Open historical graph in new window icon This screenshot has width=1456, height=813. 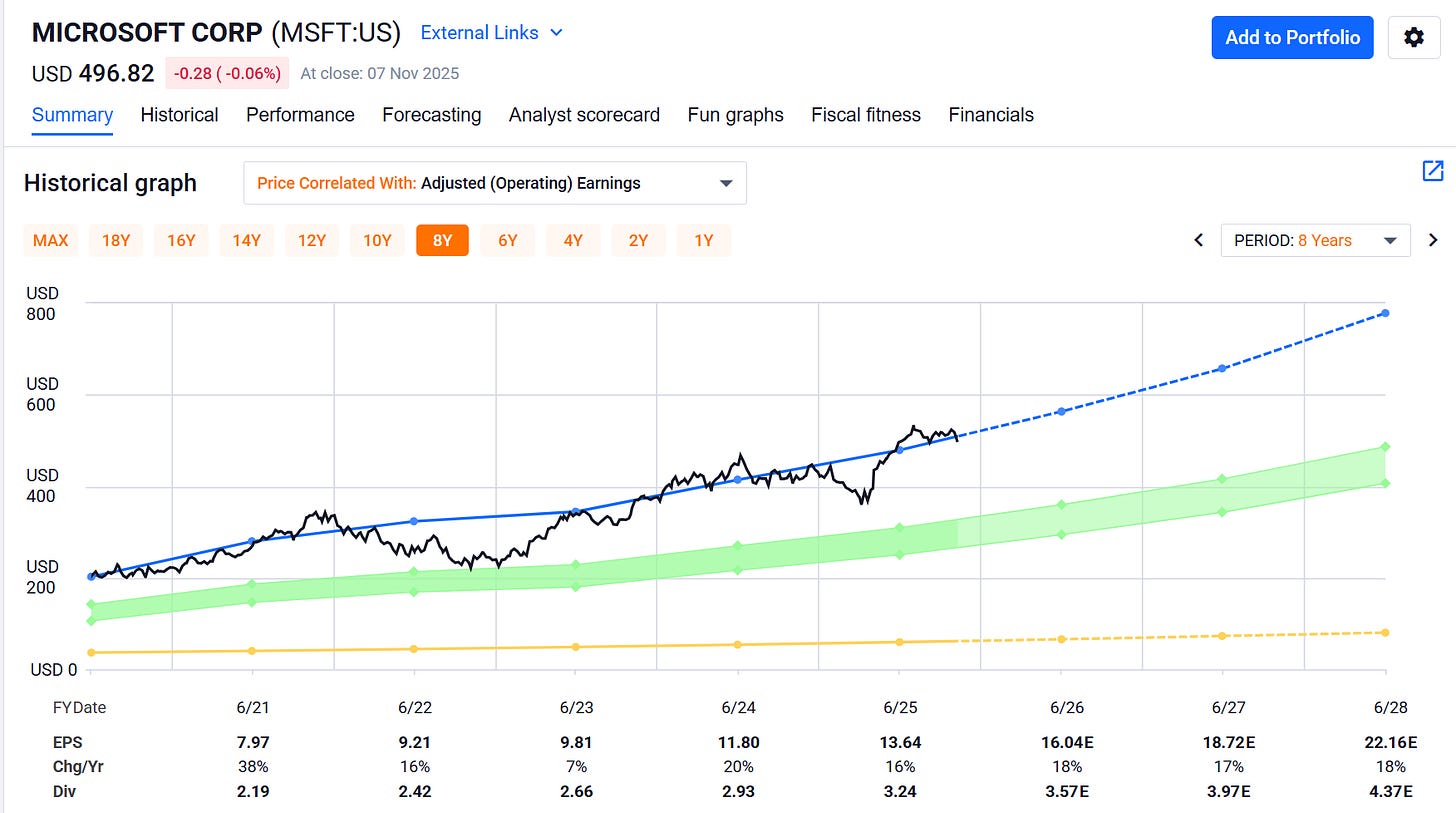coord(1432,171)
